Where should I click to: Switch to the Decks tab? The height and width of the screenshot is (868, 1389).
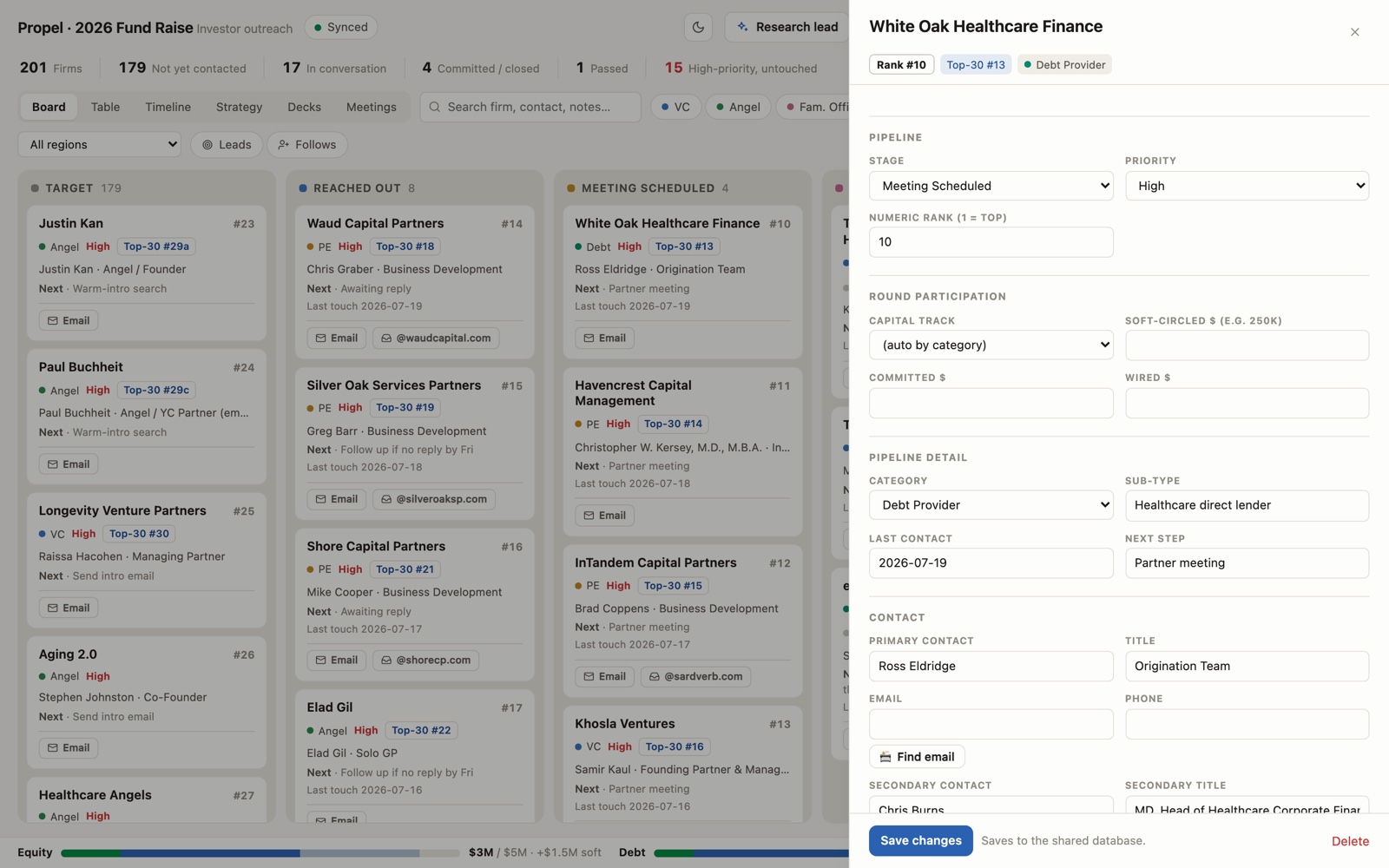point(304,107)
